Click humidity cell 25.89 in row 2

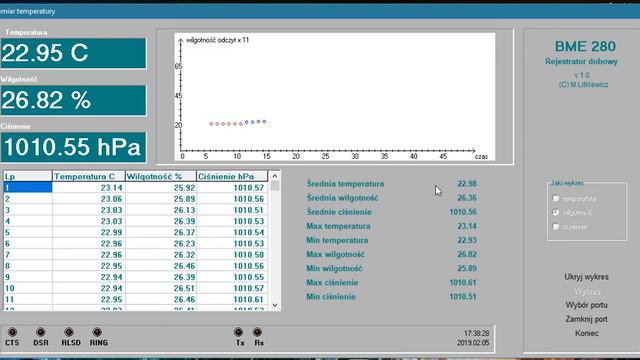click(161, 199)
